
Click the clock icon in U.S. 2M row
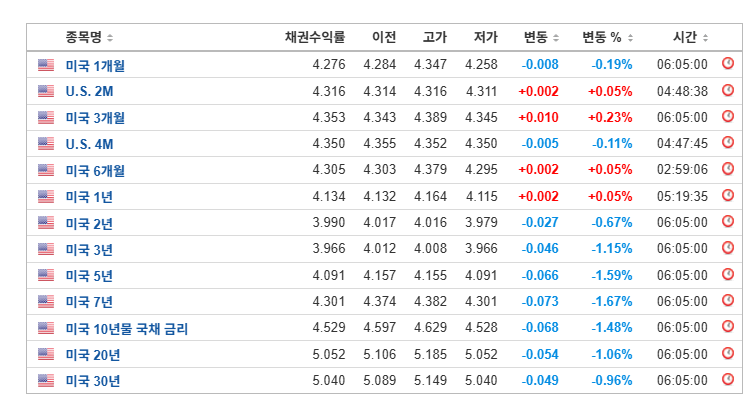[x=728, y=90]
